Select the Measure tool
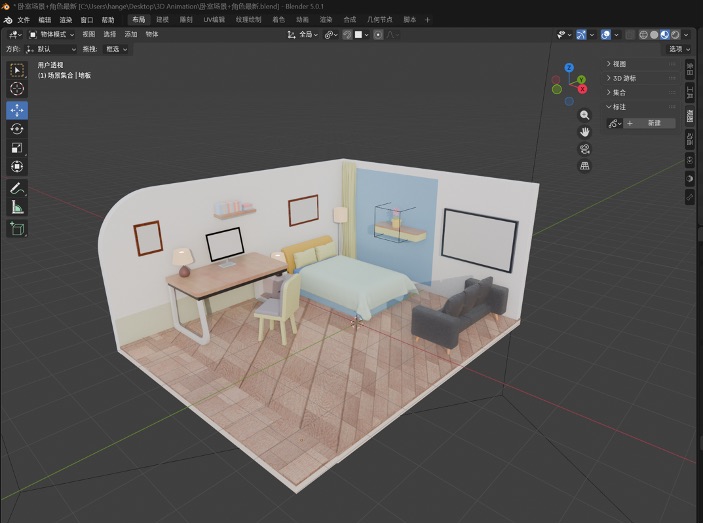The image size is (704, 524). (x=17, y=207)
